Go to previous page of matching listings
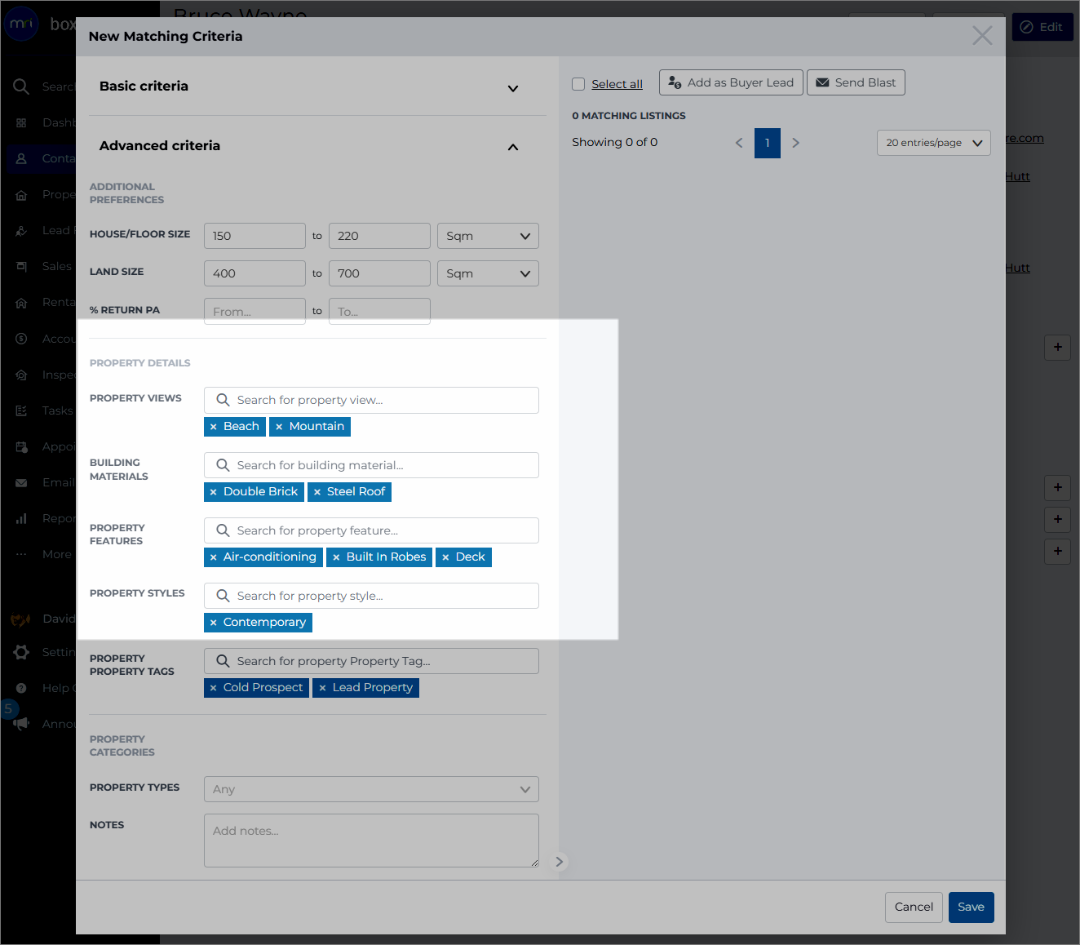The width and height of the screenshot is (1080, 945). 739,143
